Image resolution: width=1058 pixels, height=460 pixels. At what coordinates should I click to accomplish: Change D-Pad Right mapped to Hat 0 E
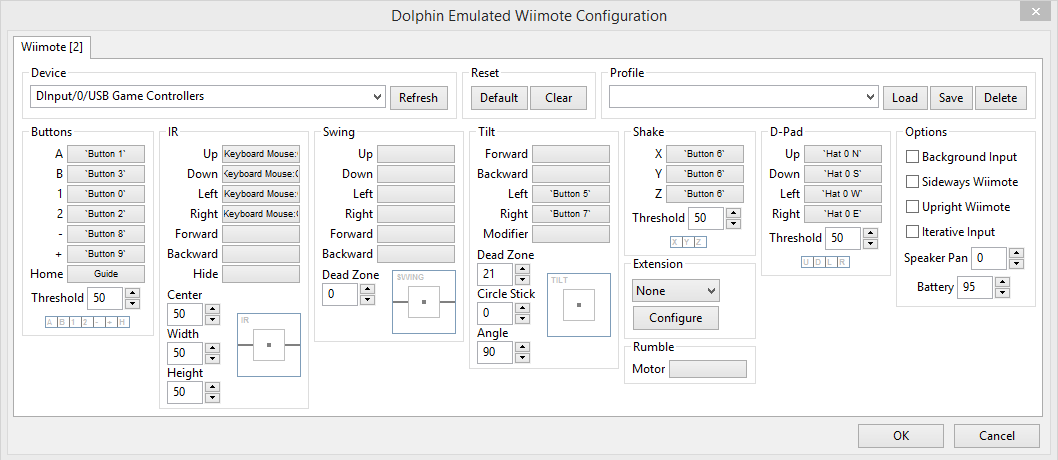(843, 214)
